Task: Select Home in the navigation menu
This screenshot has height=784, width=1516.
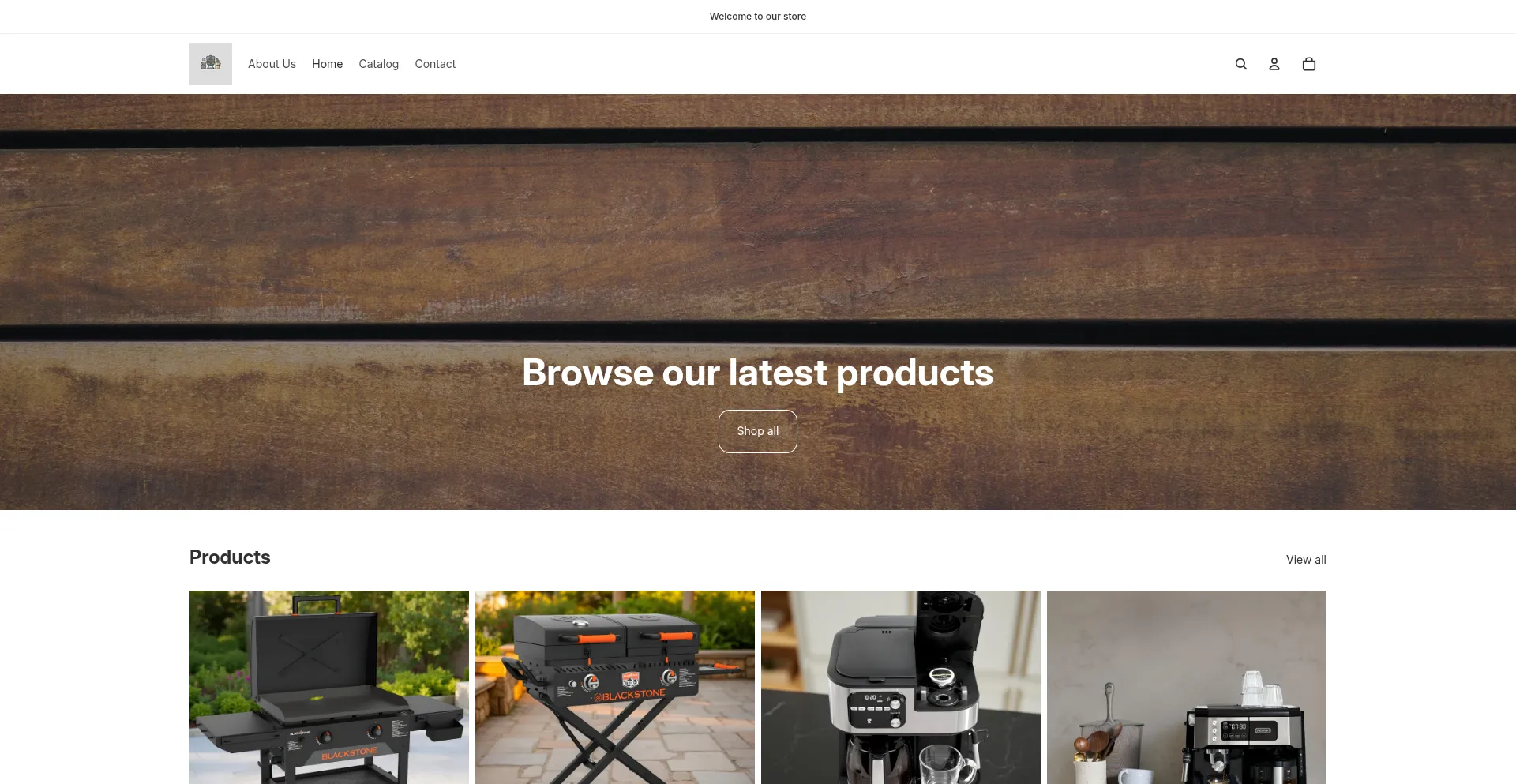Action: tap(327, 64)
